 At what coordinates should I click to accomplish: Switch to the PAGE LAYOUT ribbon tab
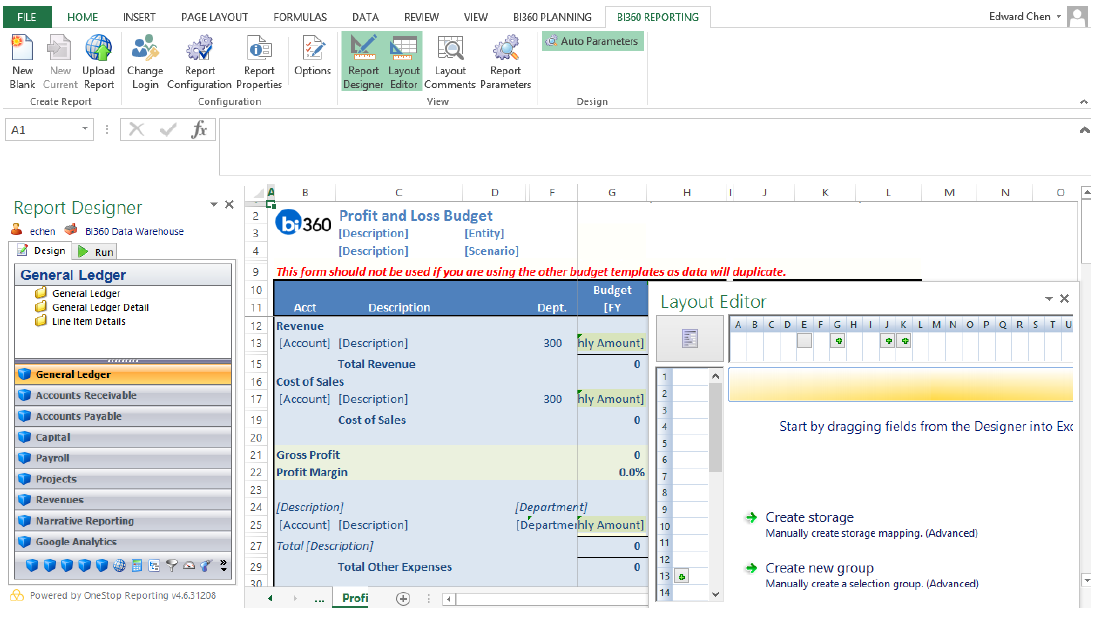tap(214, 17)
